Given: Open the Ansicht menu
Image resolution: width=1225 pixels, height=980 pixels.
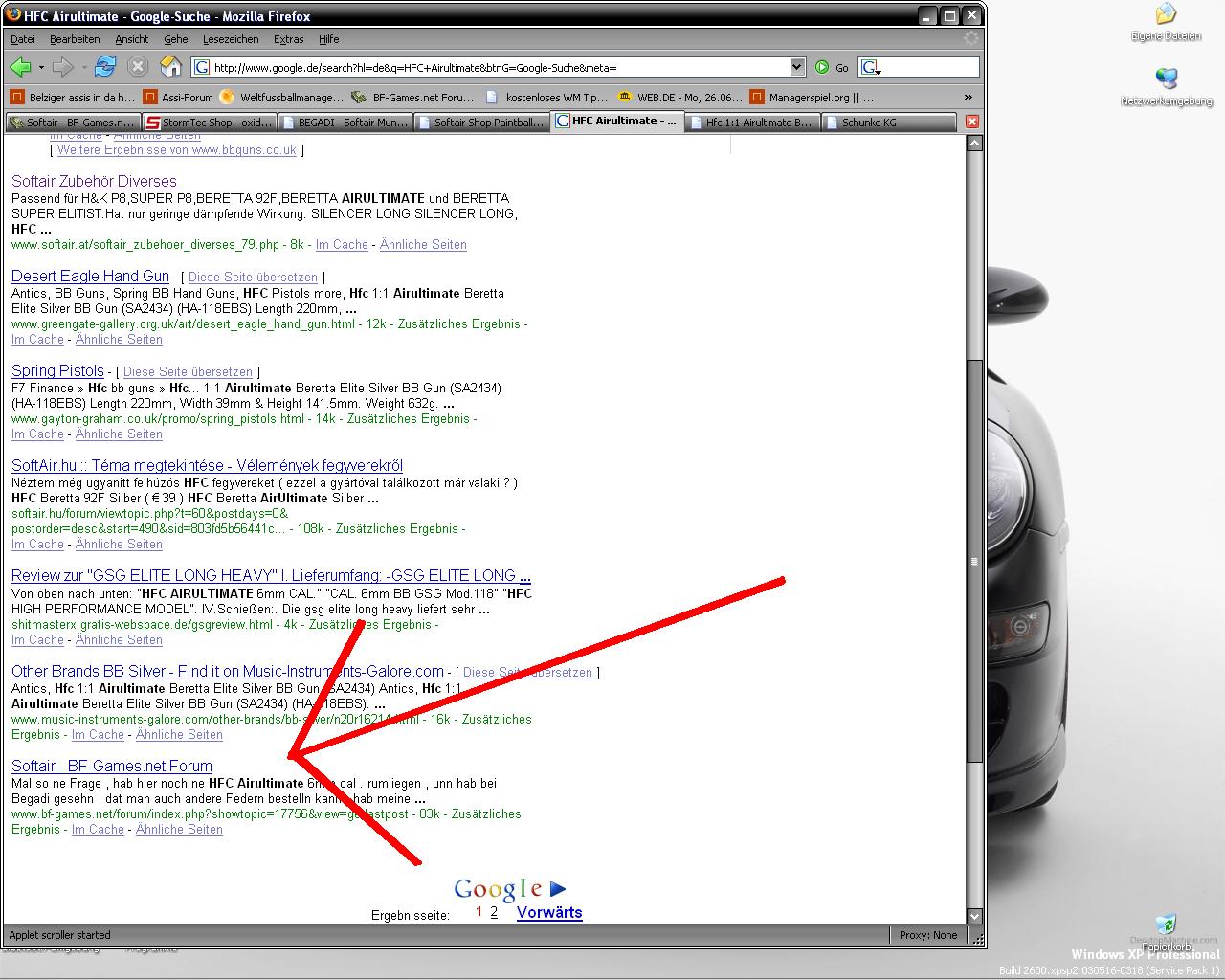Looking at the screenshot, I should tap(132, 39).
